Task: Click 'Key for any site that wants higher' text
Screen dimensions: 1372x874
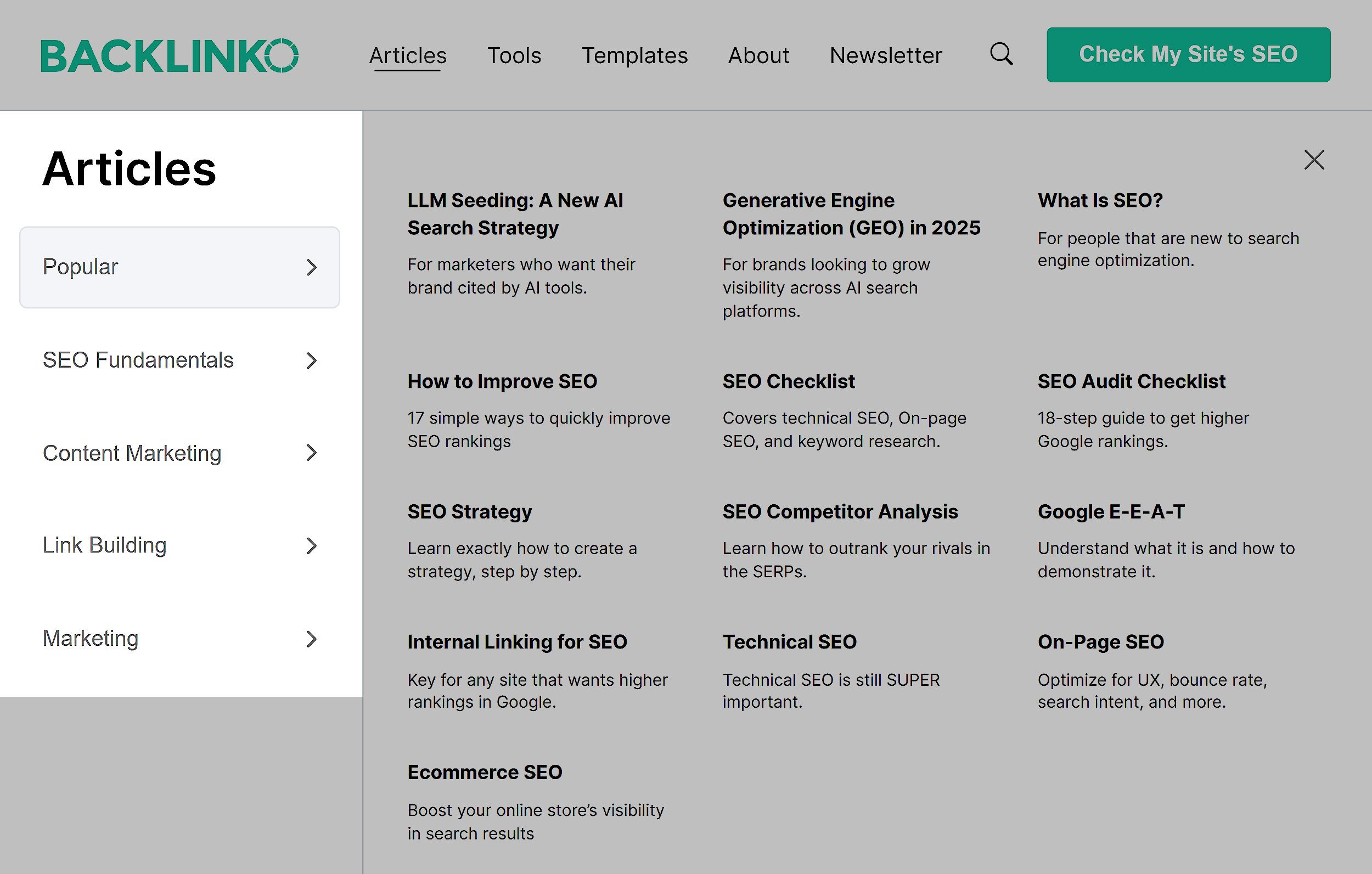Action: [x=537, y=691]
